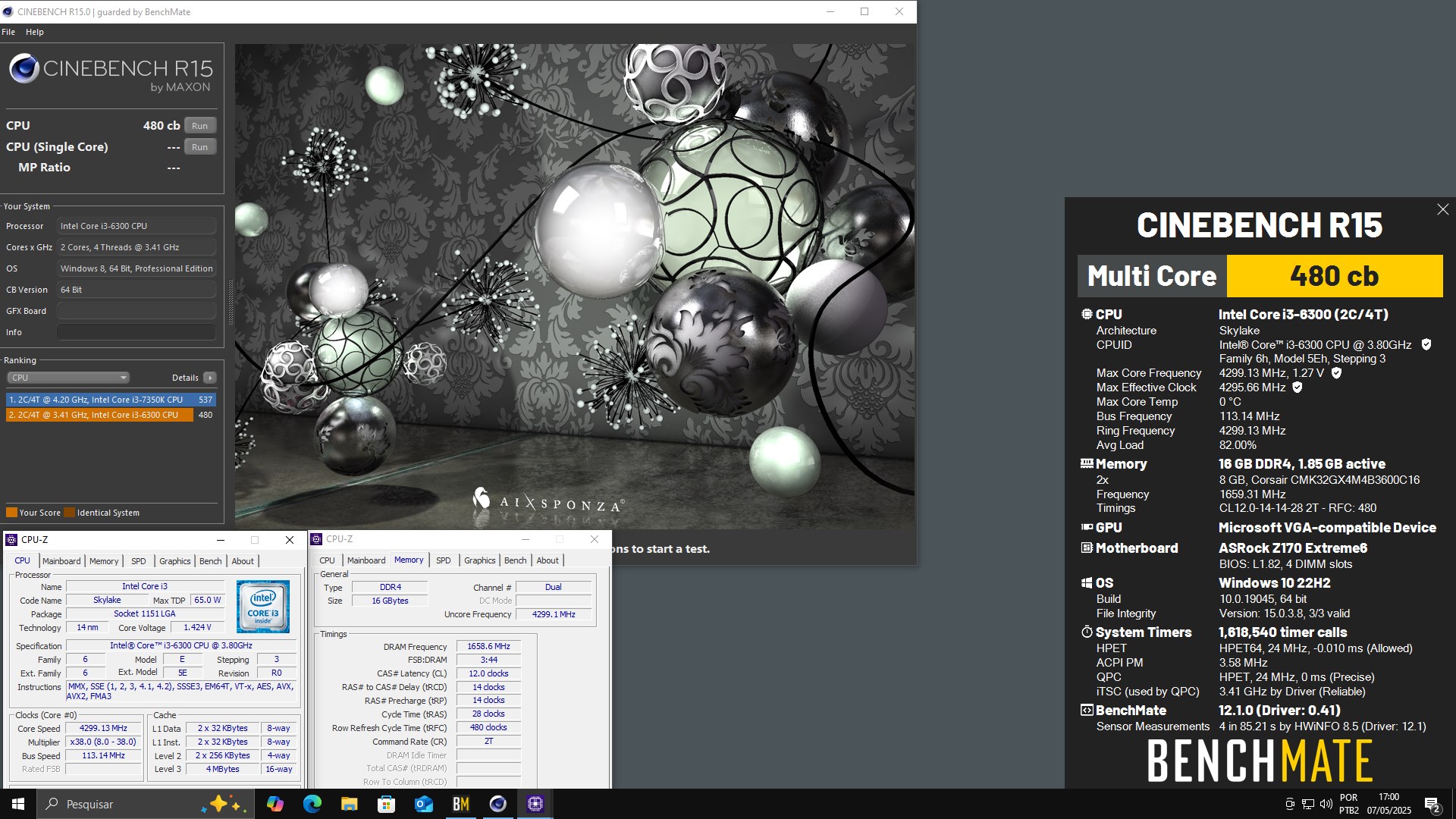The height and width of the screenshot is (819, 1456).
Task: Open Copilot from the taskbar
Action: (x=275, y=804)
